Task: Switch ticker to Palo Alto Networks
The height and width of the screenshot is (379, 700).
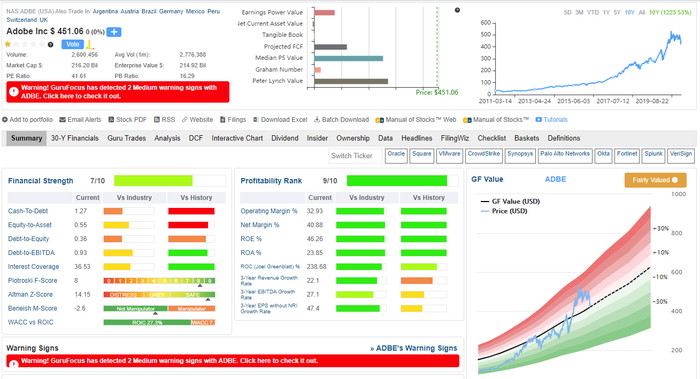Action: (565, 156)
